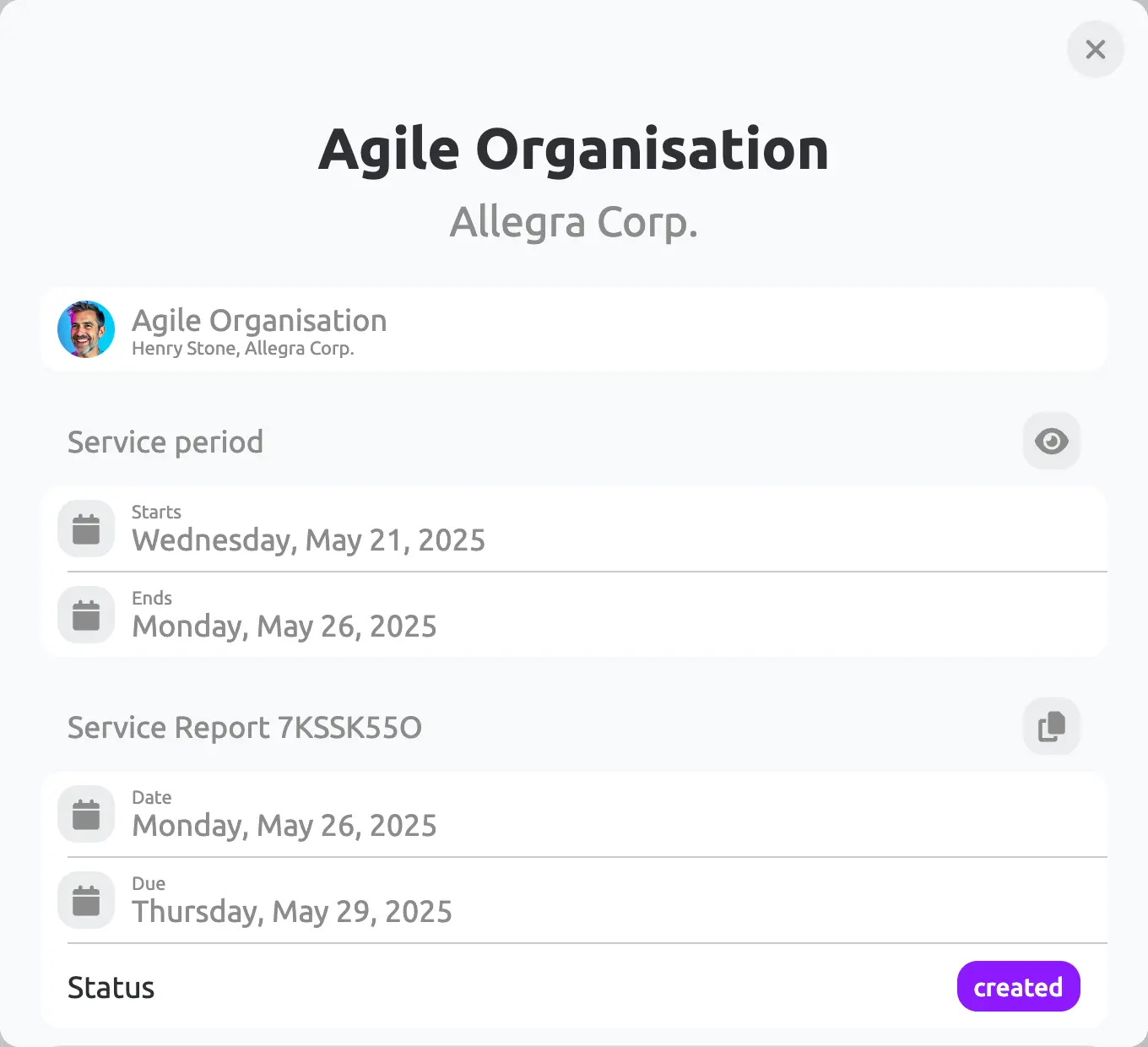
Task: Toggle service period visibility eye icon
Action: click(x=1052, y=441)
